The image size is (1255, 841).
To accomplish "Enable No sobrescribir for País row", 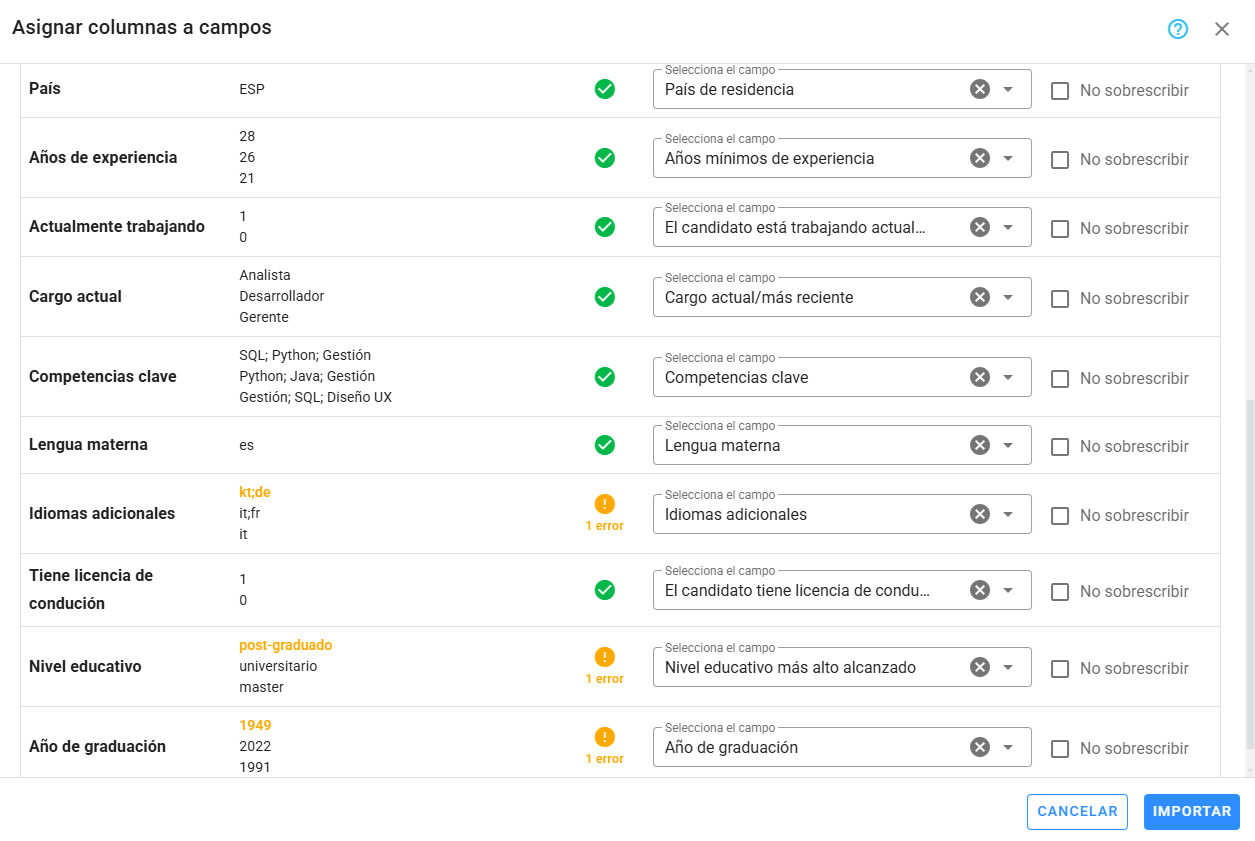I will [x=1060, y=91].
